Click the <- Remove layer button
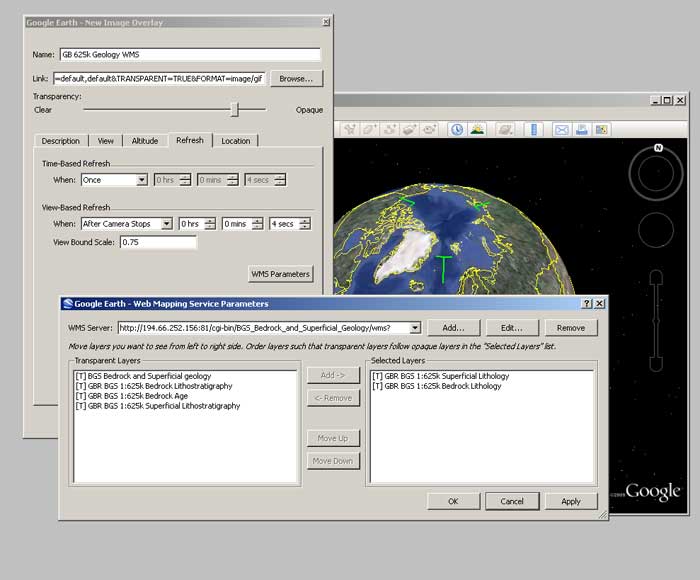Image resolution: width=700 pixels, height=580 pixels. [x=333, y=398]
